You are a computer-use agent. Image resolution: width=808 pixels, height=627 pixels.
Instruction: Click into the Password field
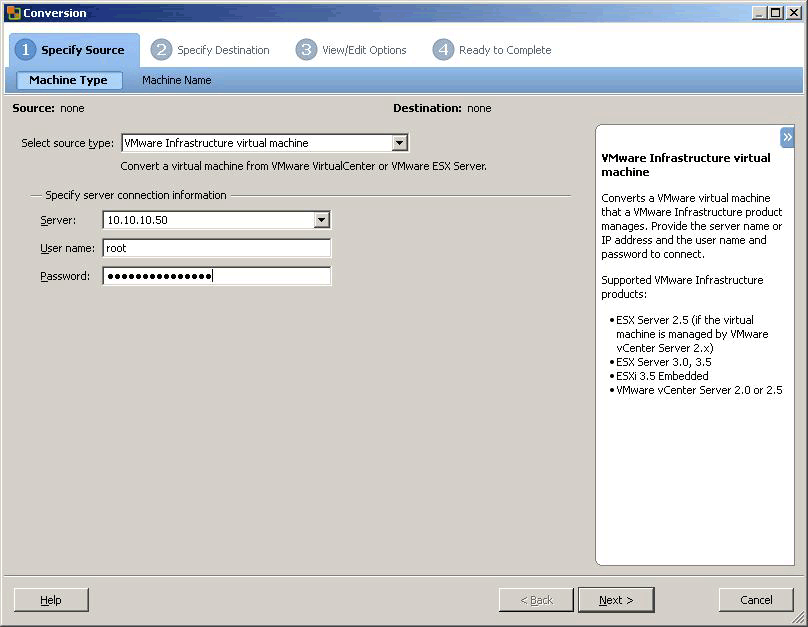[216, 276]
